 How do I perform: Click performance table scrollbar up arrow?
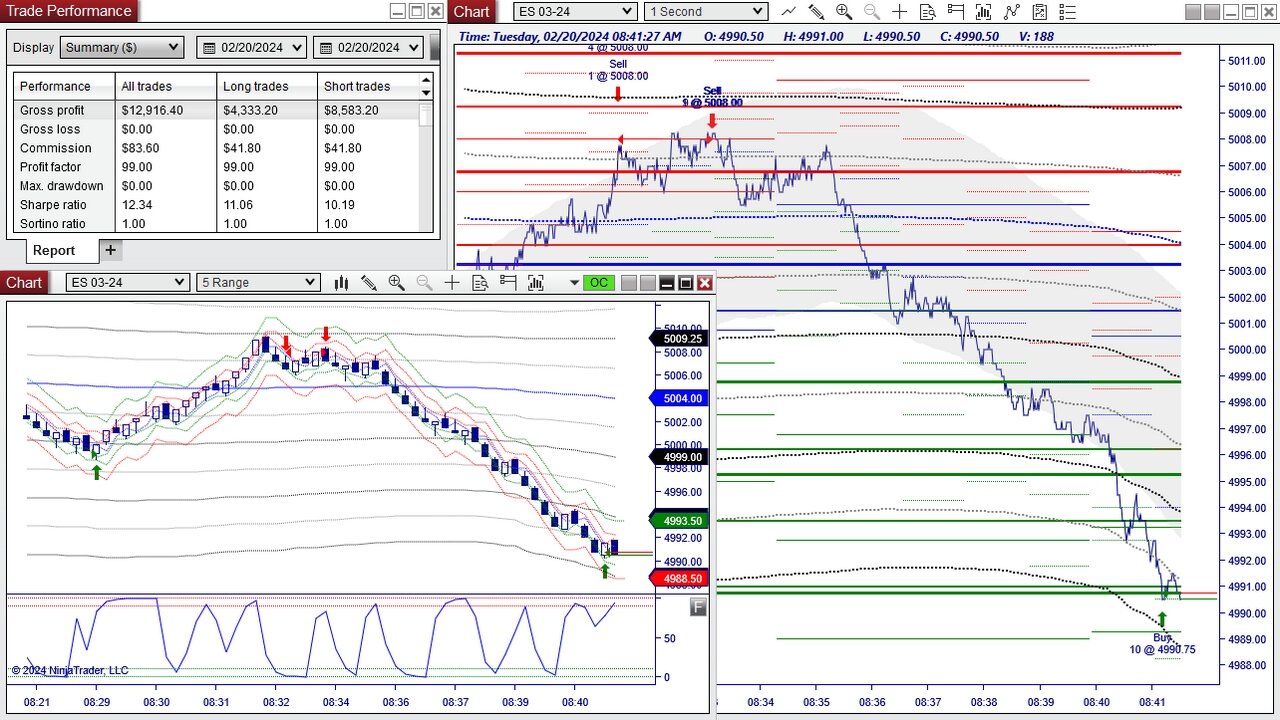point(427,80)
